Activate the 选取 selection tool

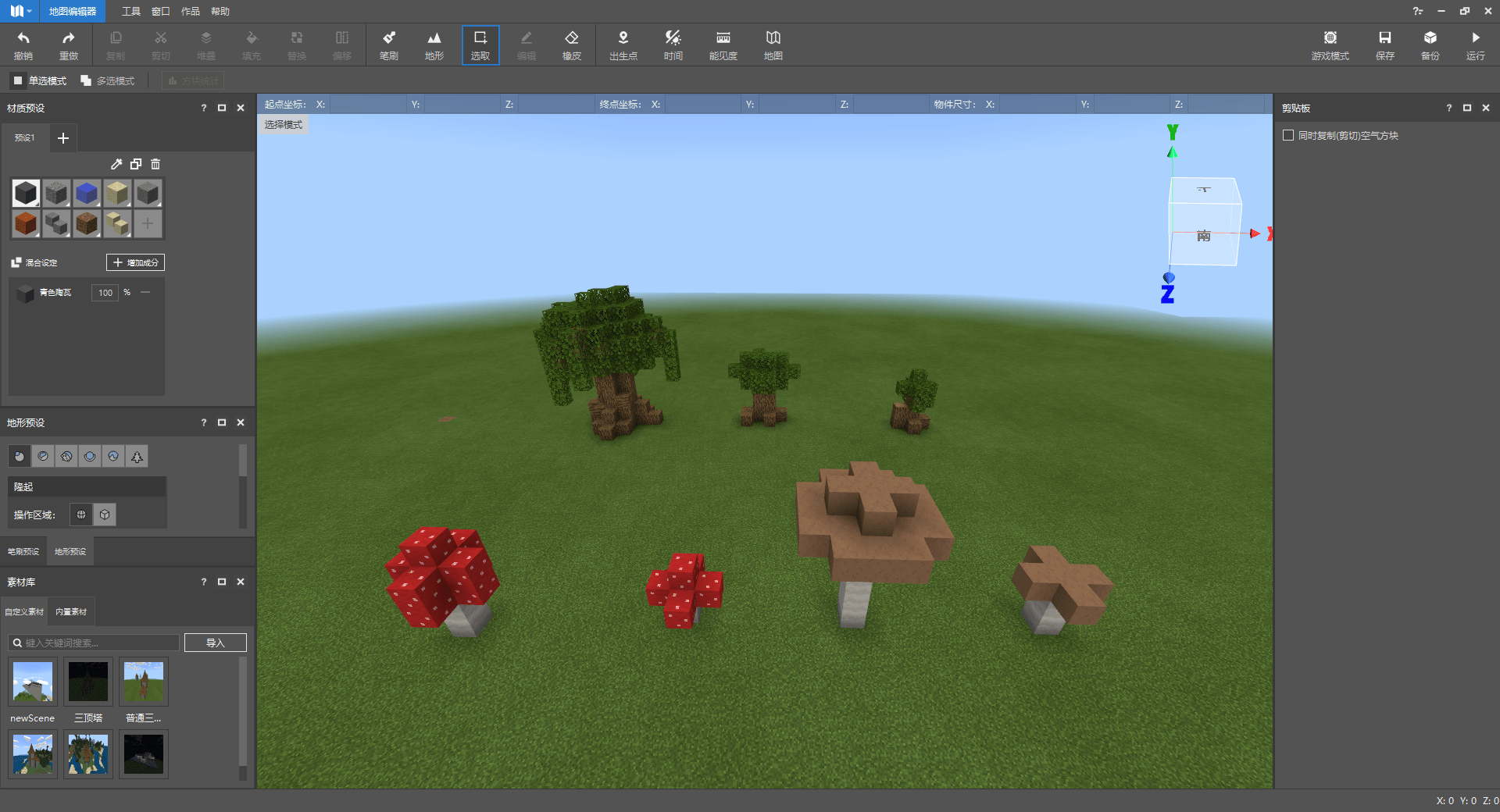point(480,45)
